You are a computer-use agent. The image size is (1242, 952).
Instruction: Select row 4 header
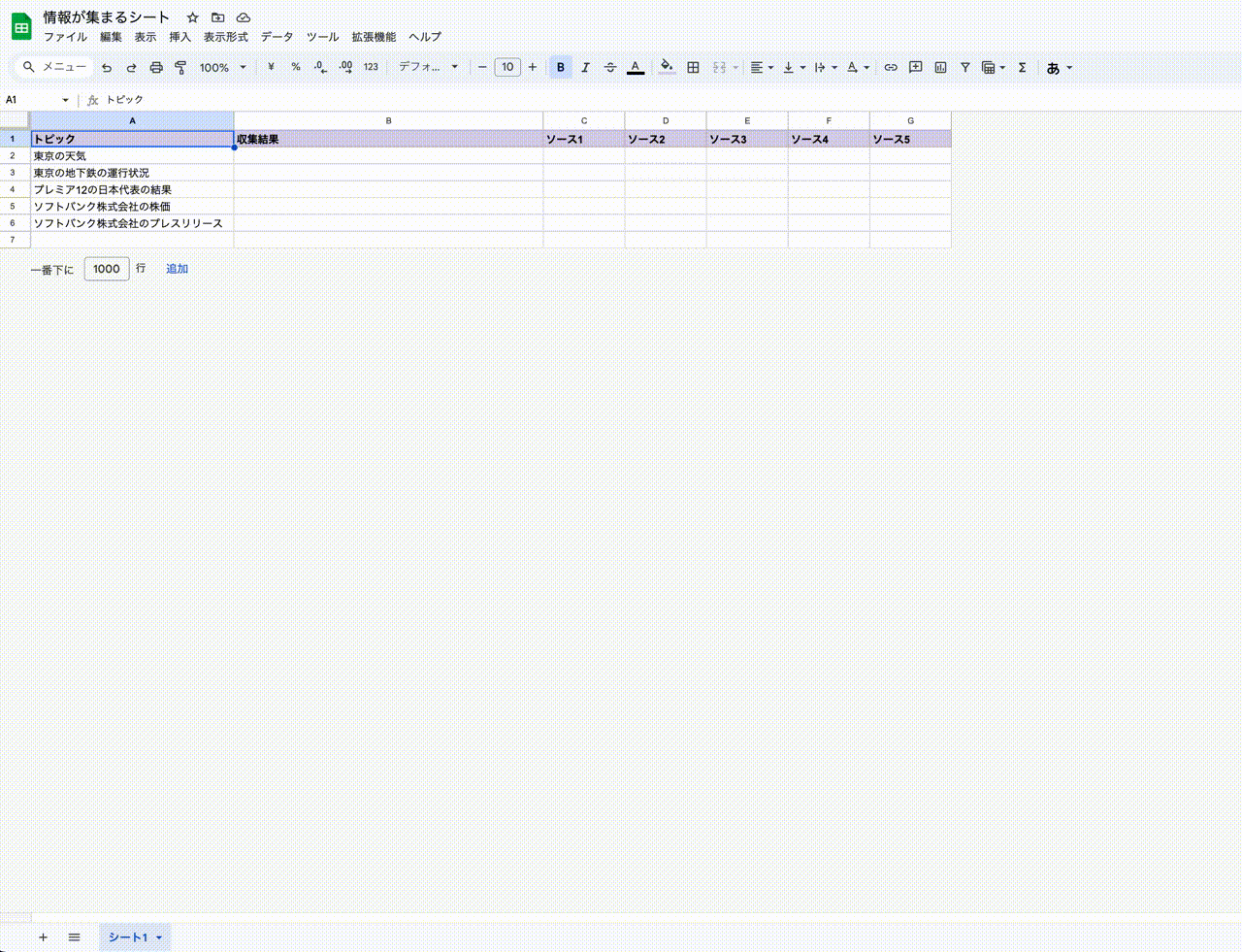15,189
